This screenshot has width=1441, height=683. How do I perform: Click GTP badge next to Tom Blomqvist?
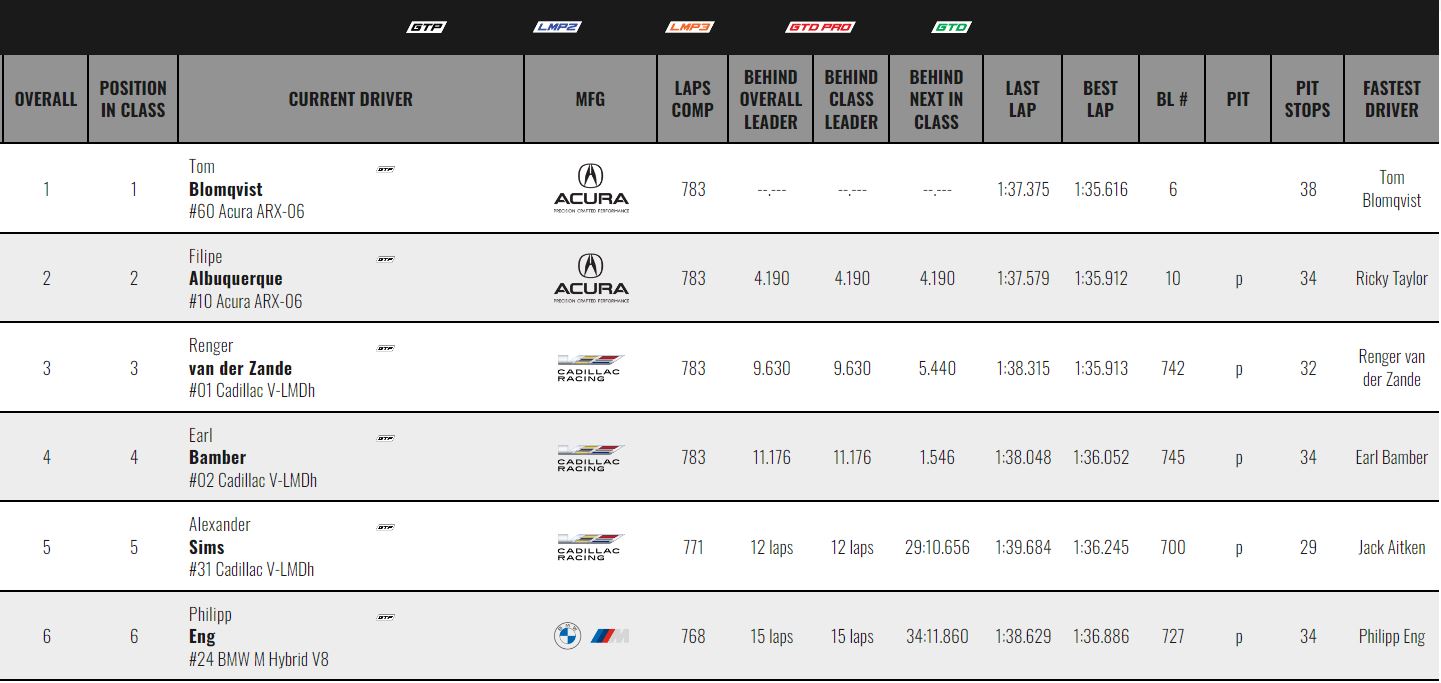pos(385,169)
